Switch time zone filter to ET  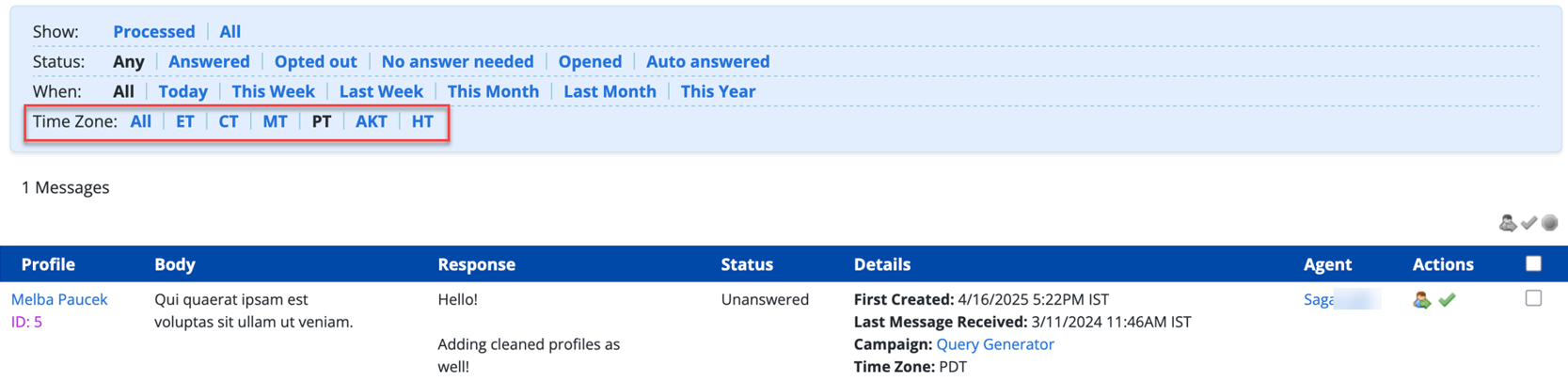point(184,121)
